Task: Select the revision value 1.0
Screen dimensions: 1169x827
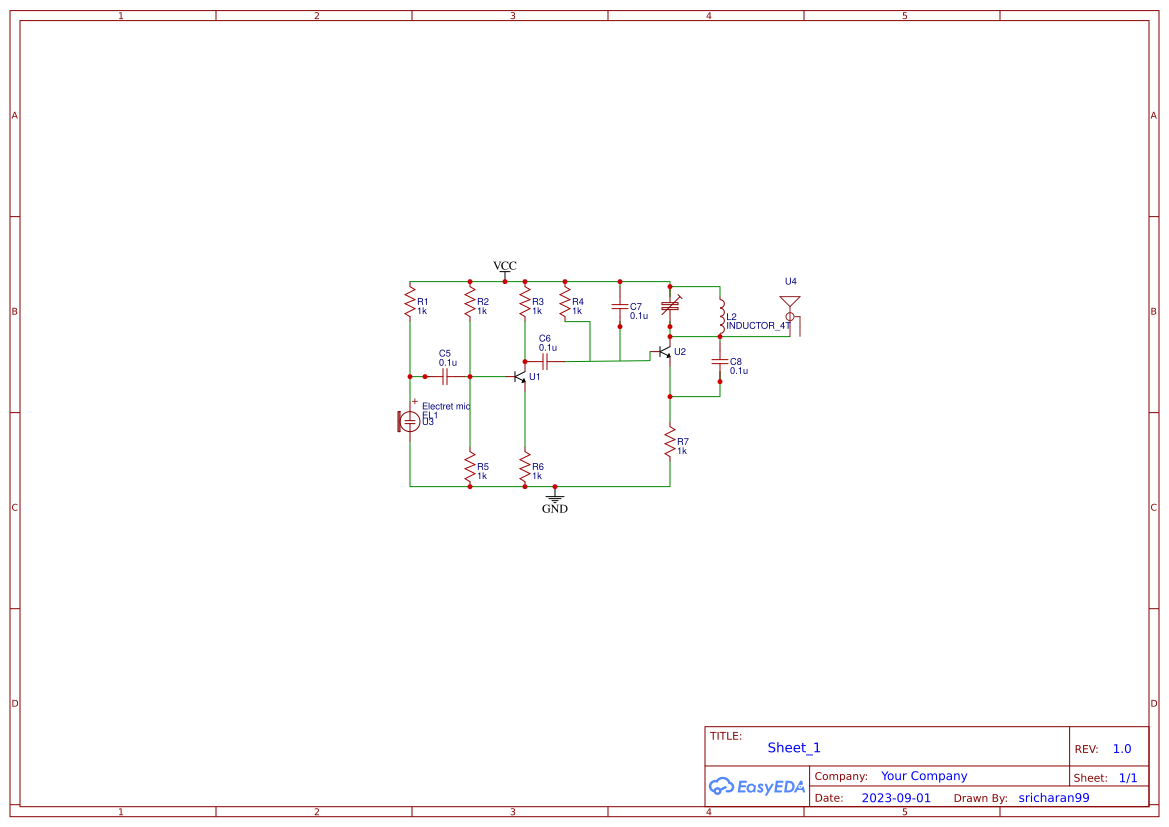Action: tap(1122, 748)
